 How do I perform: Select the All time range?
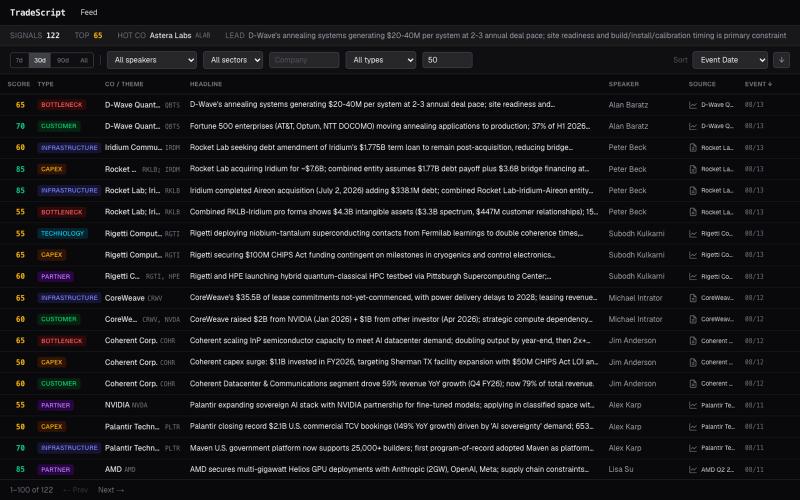pyautogui.click(x=84, y=60)
